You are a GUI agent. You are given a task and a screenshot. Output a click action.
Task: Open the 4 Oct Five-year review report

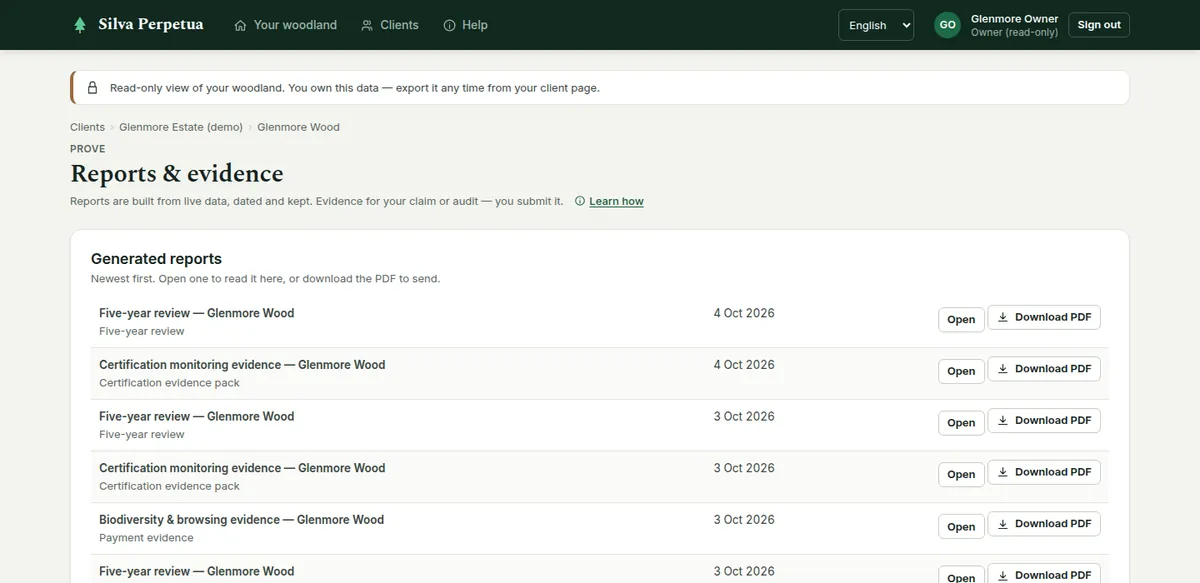click(x=961, y=319)
